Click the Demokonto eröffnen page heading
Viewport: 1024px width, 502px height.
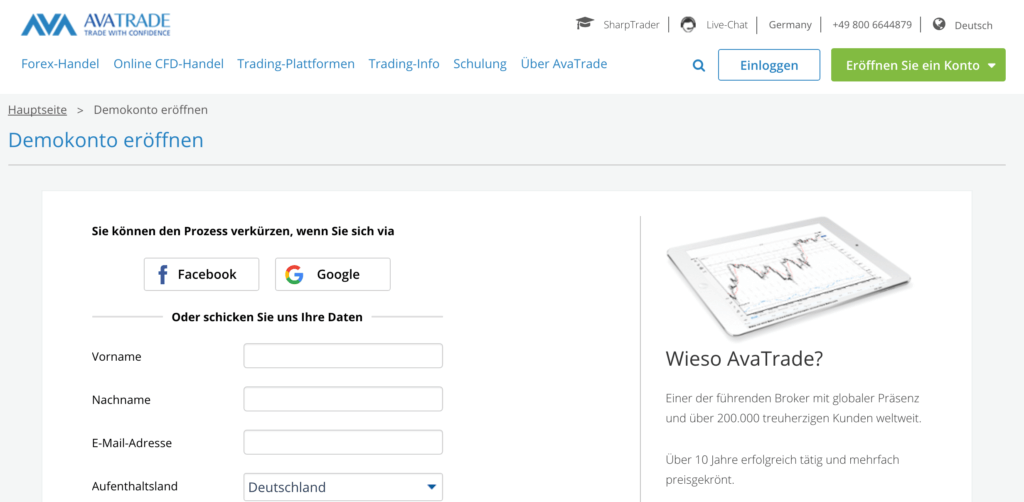(x=106, y=140)
